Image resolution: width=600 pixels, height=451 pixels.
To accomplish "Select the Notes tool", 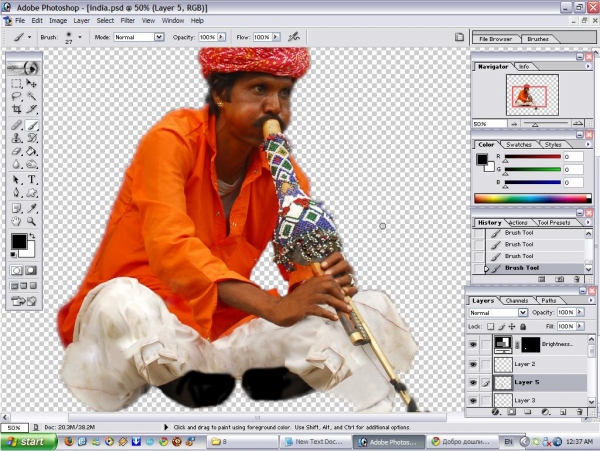I will click(16, 208).
